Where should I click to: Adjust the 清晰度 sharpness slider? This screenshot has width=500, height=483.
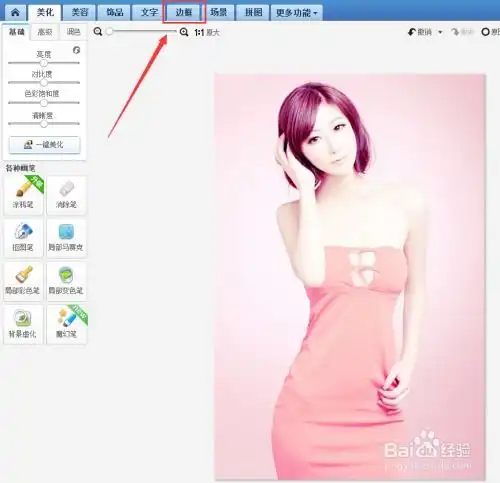(x=44, y=124)
